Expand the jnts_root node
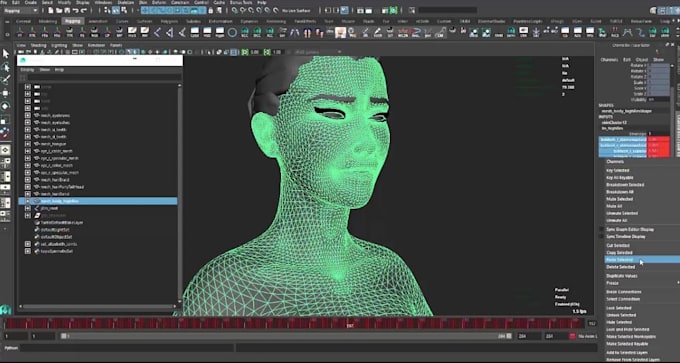Image resolution: width=680 pixels, height=363 pixels. coord(28,208)
